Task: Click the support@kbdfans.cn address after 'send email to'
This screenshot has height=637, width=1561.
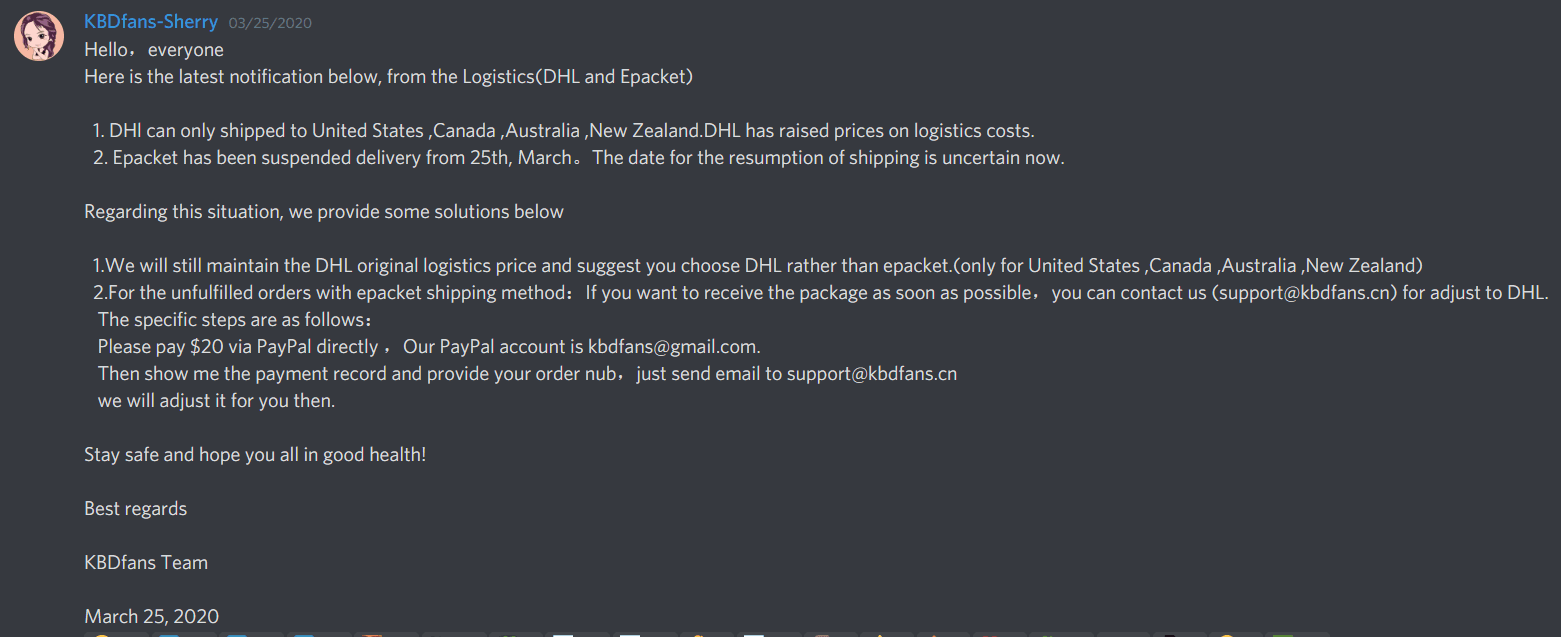Action: (x=871, y=374)
